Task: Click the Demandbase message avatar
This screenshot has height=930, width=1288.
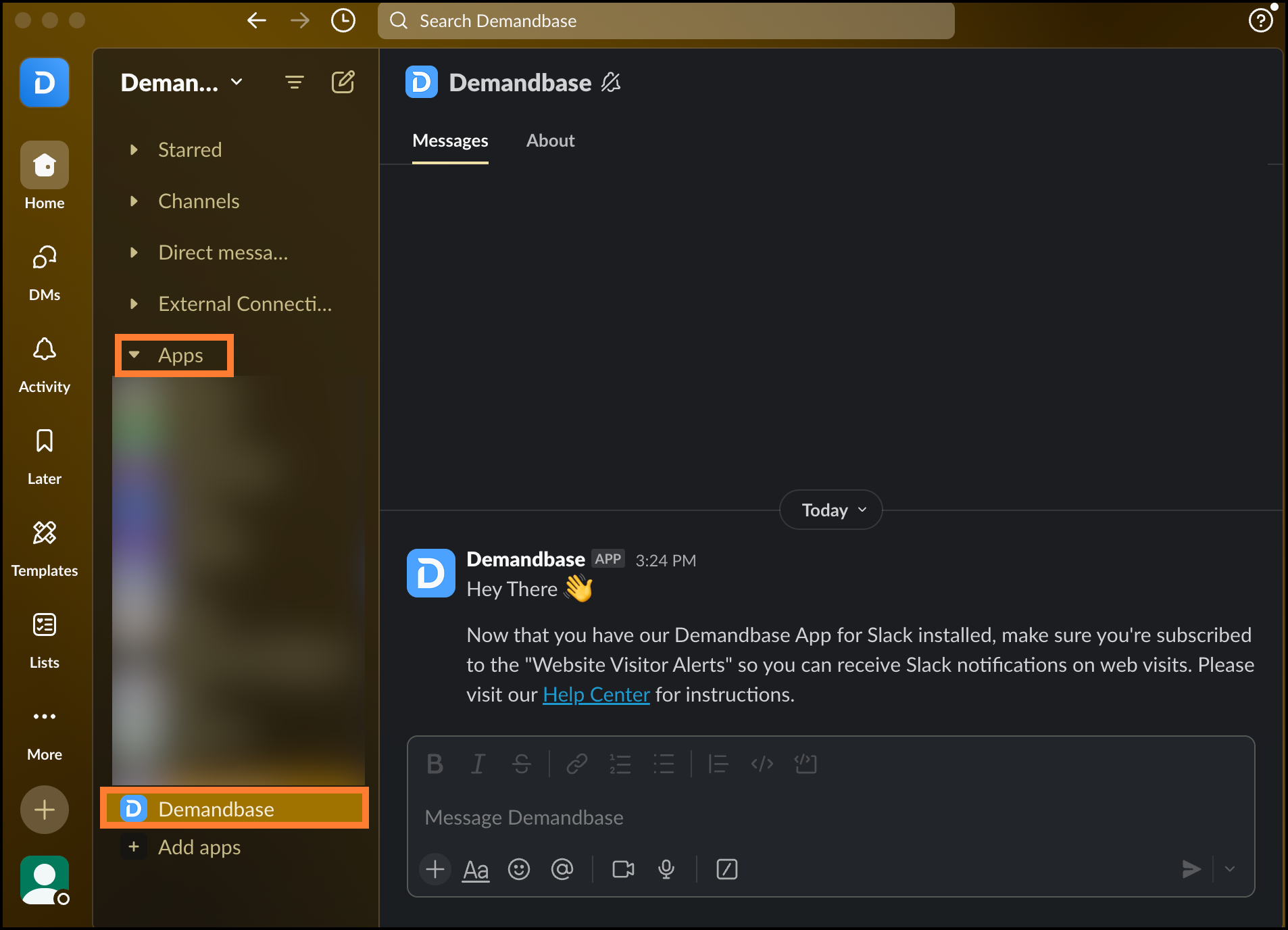Action: point(431,573)
